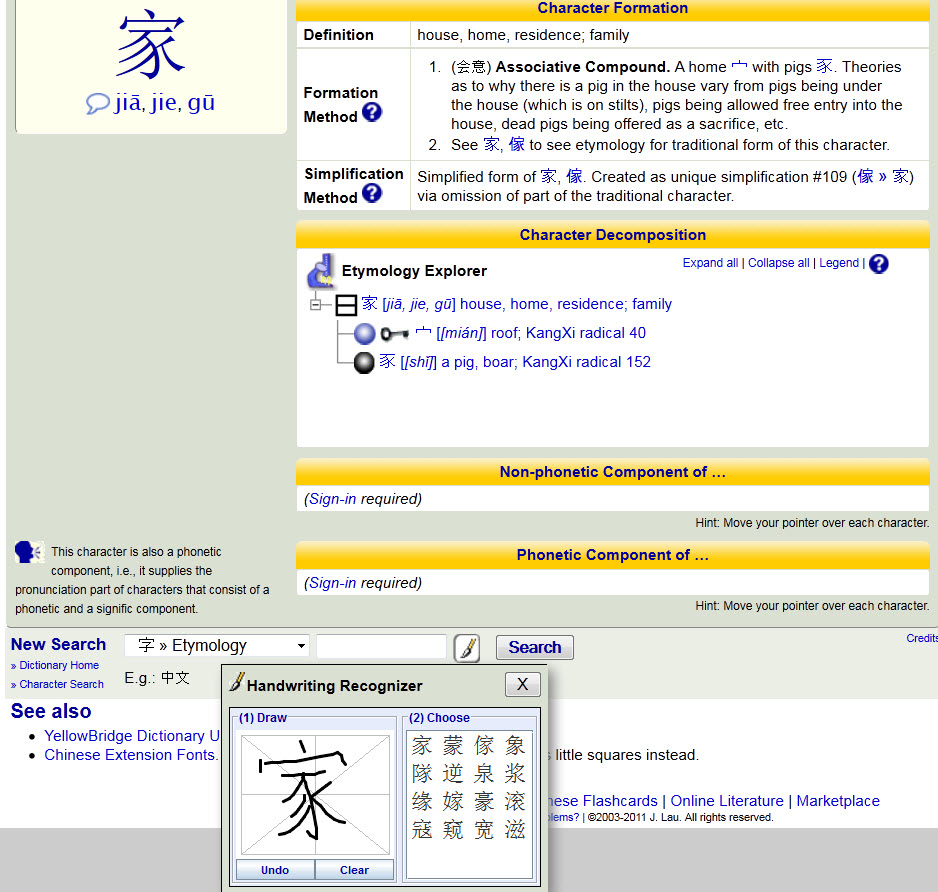The image size is (938, 892).
Task: Click Expand all in Character Decomposition
Action: point(710,262)
